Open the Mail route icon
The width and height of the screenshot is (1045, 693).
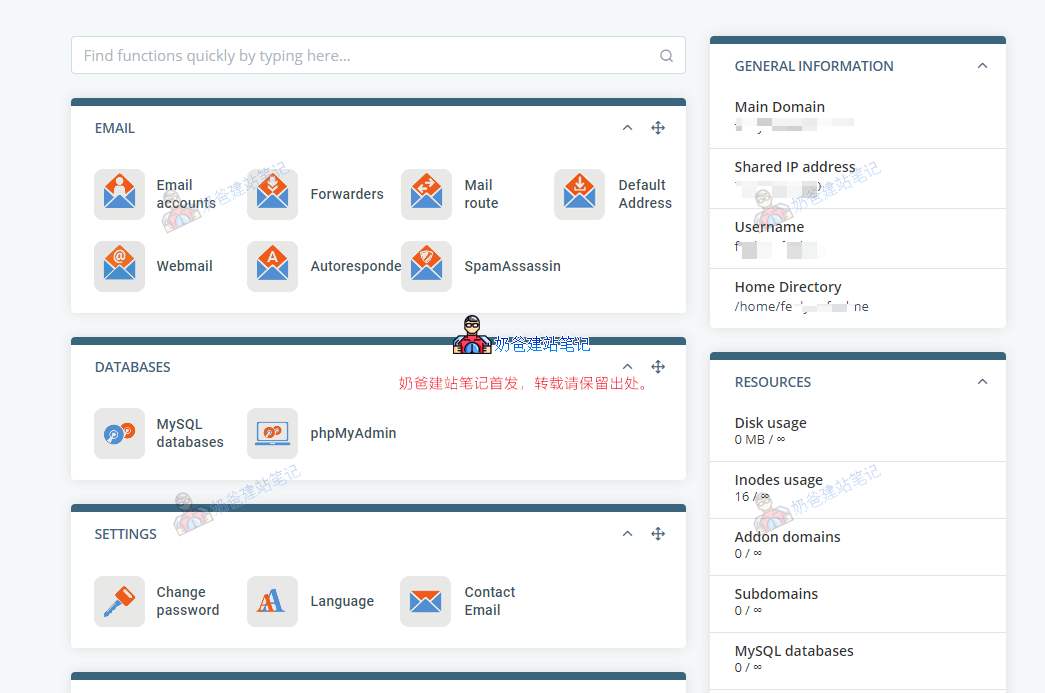[426, 194]
